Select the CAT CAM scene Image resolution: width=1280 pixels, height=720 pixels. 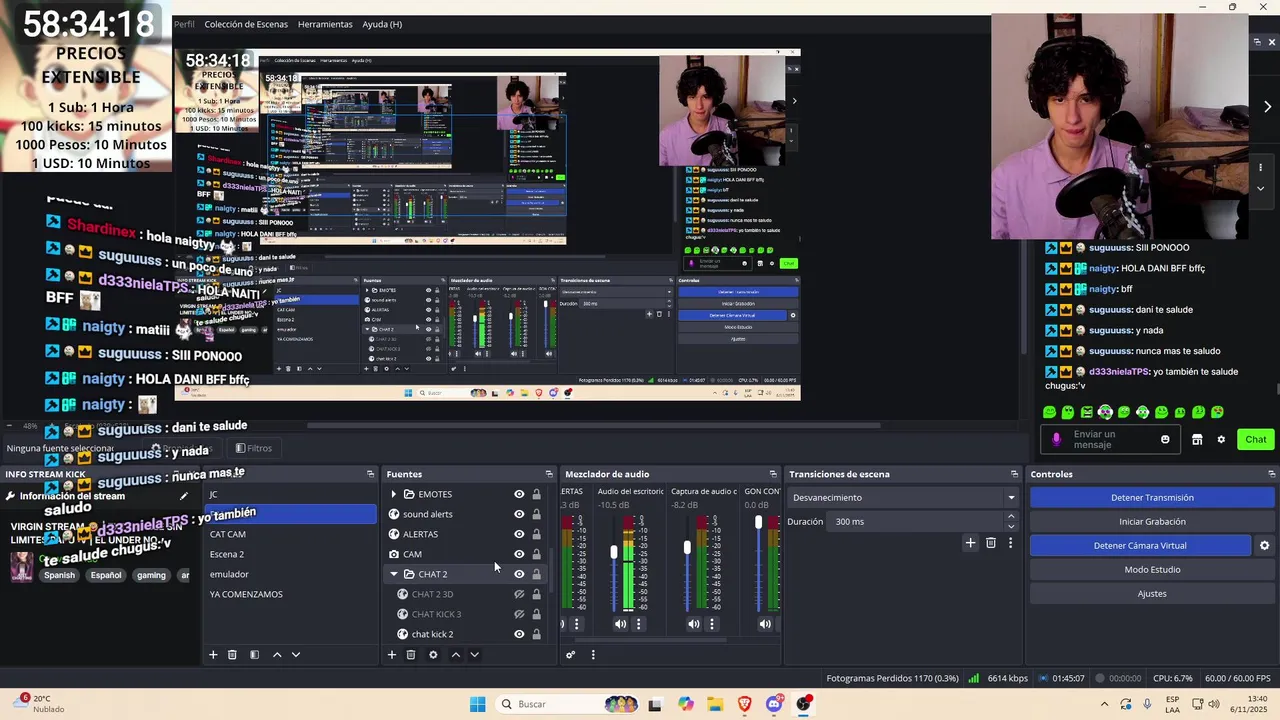[x=290, y=534]
